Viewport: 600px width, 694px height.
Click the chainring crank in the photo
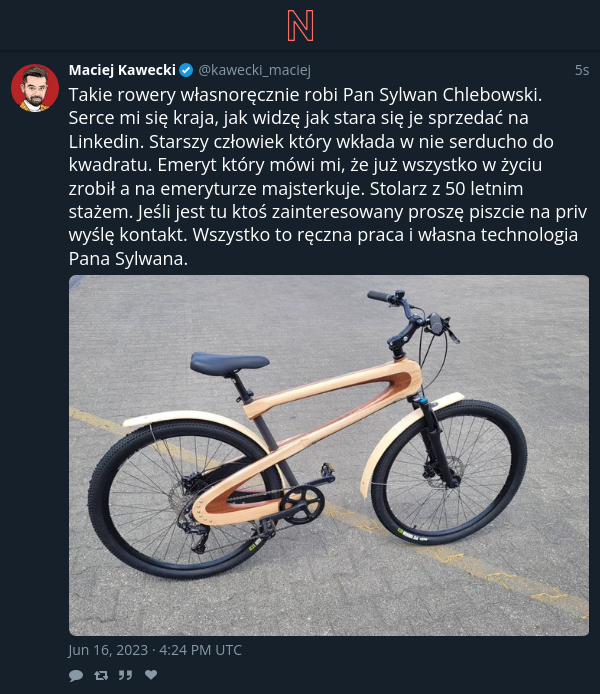click(x=302, y=505)
